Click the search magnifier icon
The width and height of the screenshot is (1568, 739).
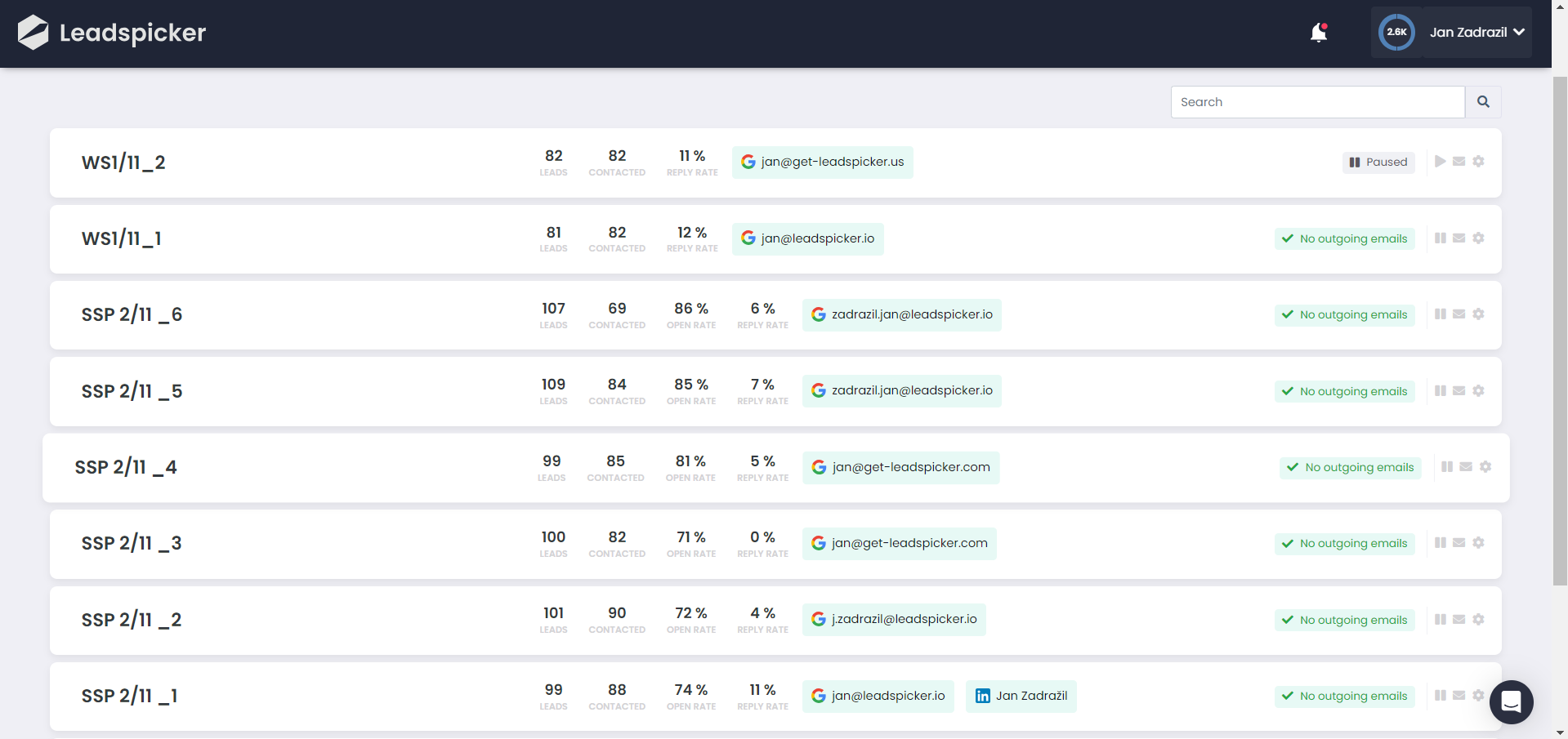click(1484, 101)
